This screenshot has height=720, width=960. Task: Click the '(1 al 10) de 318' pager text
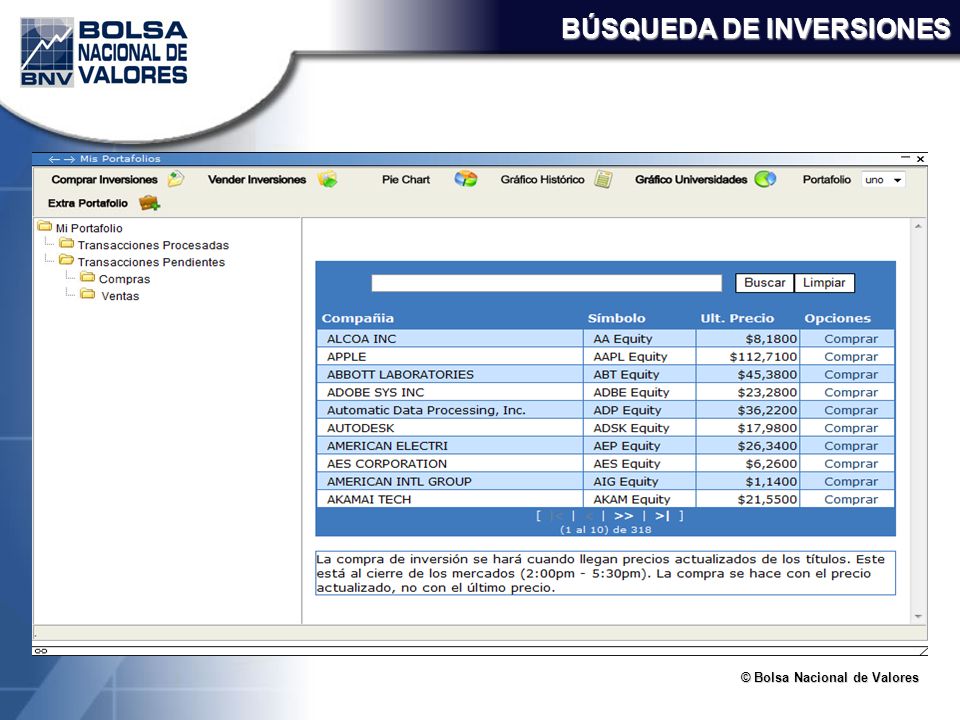click(606, 530)
